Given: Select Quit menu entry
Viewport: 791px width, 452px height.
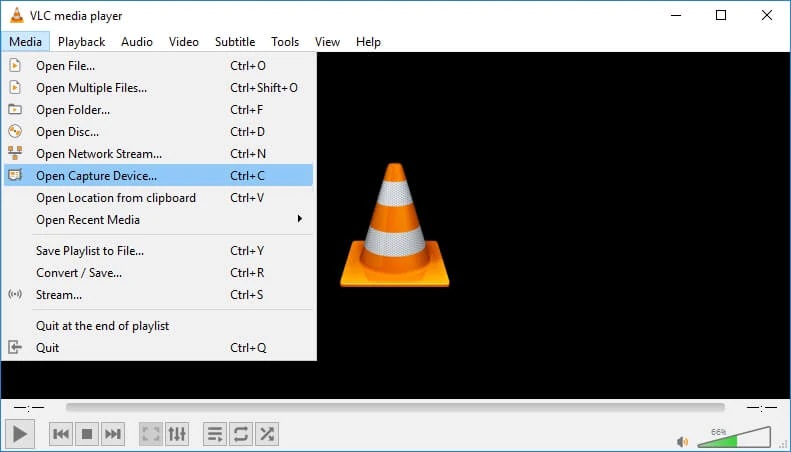Looking at the screenshot, I should point(158,348).
